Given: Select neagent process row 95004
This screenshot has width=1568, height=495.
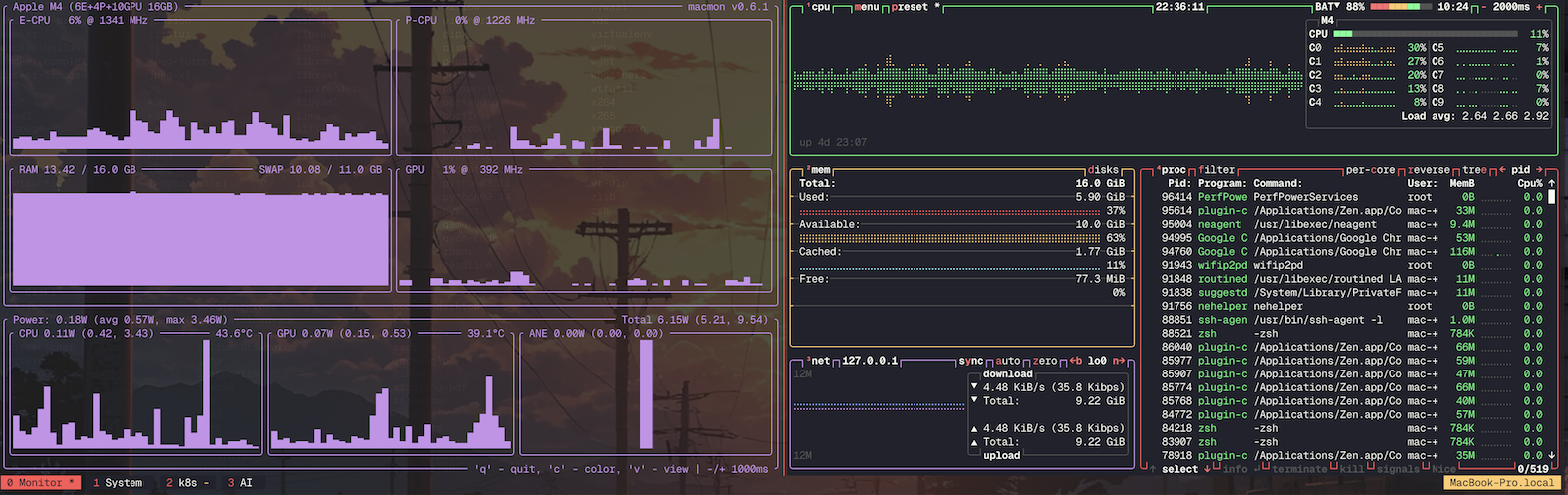Looking at the screenshot, I should (x=1352, y=224).
